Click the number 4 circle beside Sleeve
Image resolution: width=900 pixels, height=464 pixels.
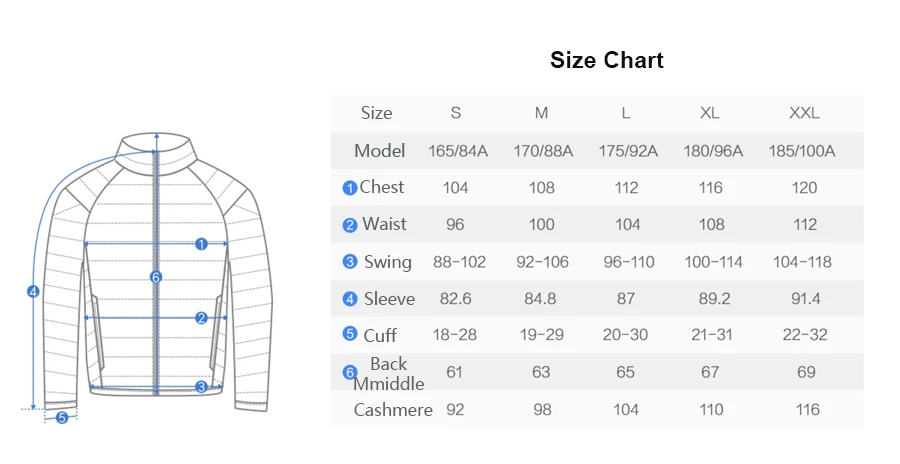[350, 299]
